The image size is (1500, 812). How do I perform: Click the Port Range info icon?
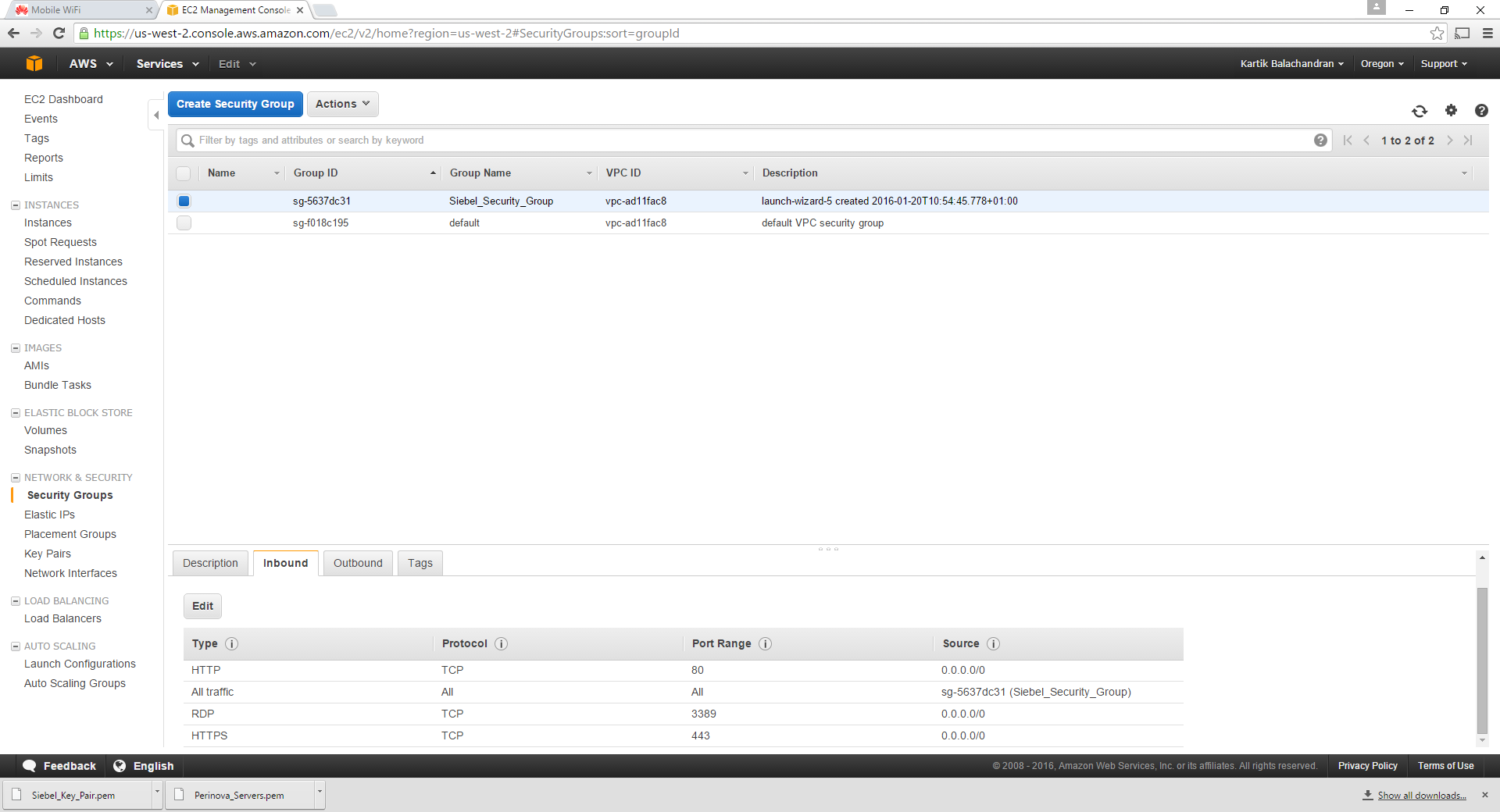click(766, 644)
